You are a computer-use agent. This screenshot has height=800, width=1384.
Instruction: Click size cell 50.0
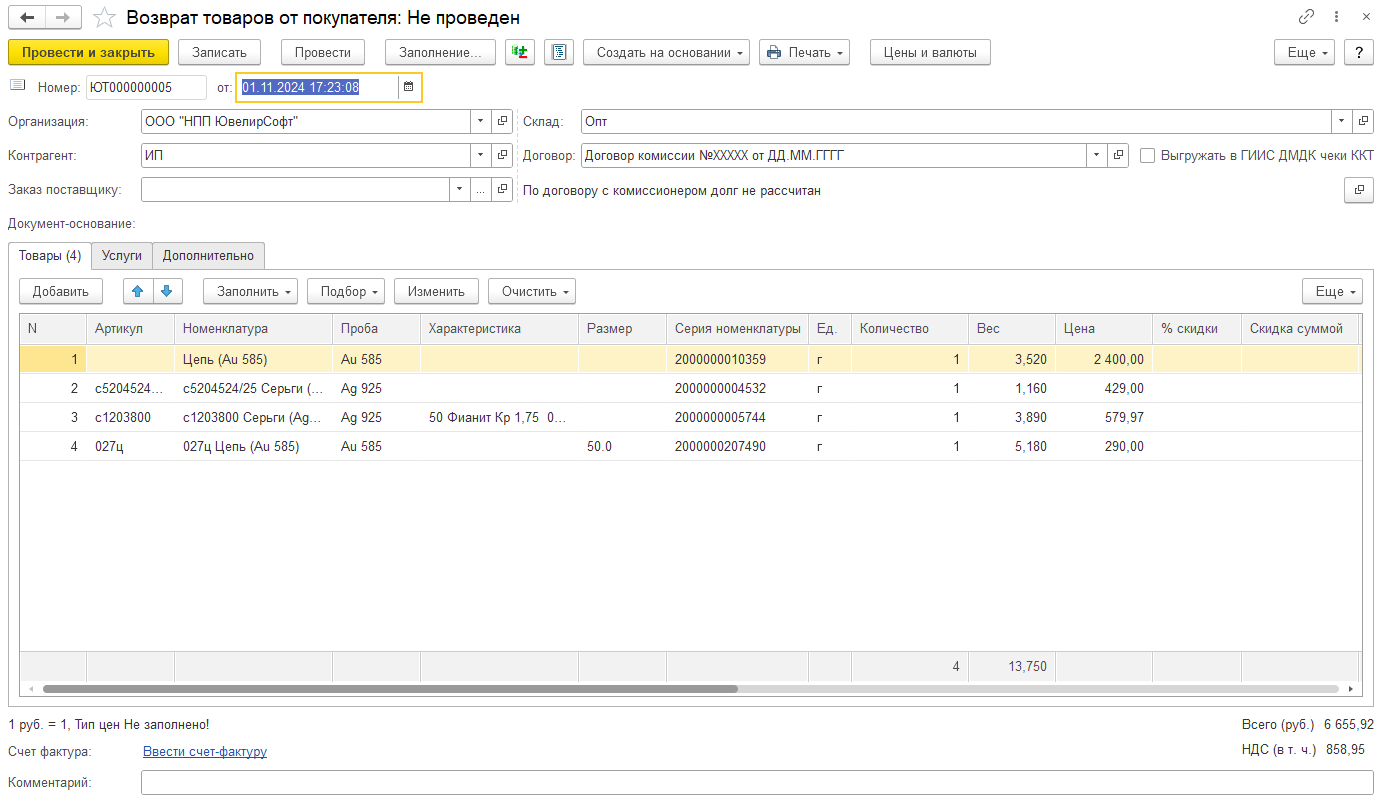622,446
